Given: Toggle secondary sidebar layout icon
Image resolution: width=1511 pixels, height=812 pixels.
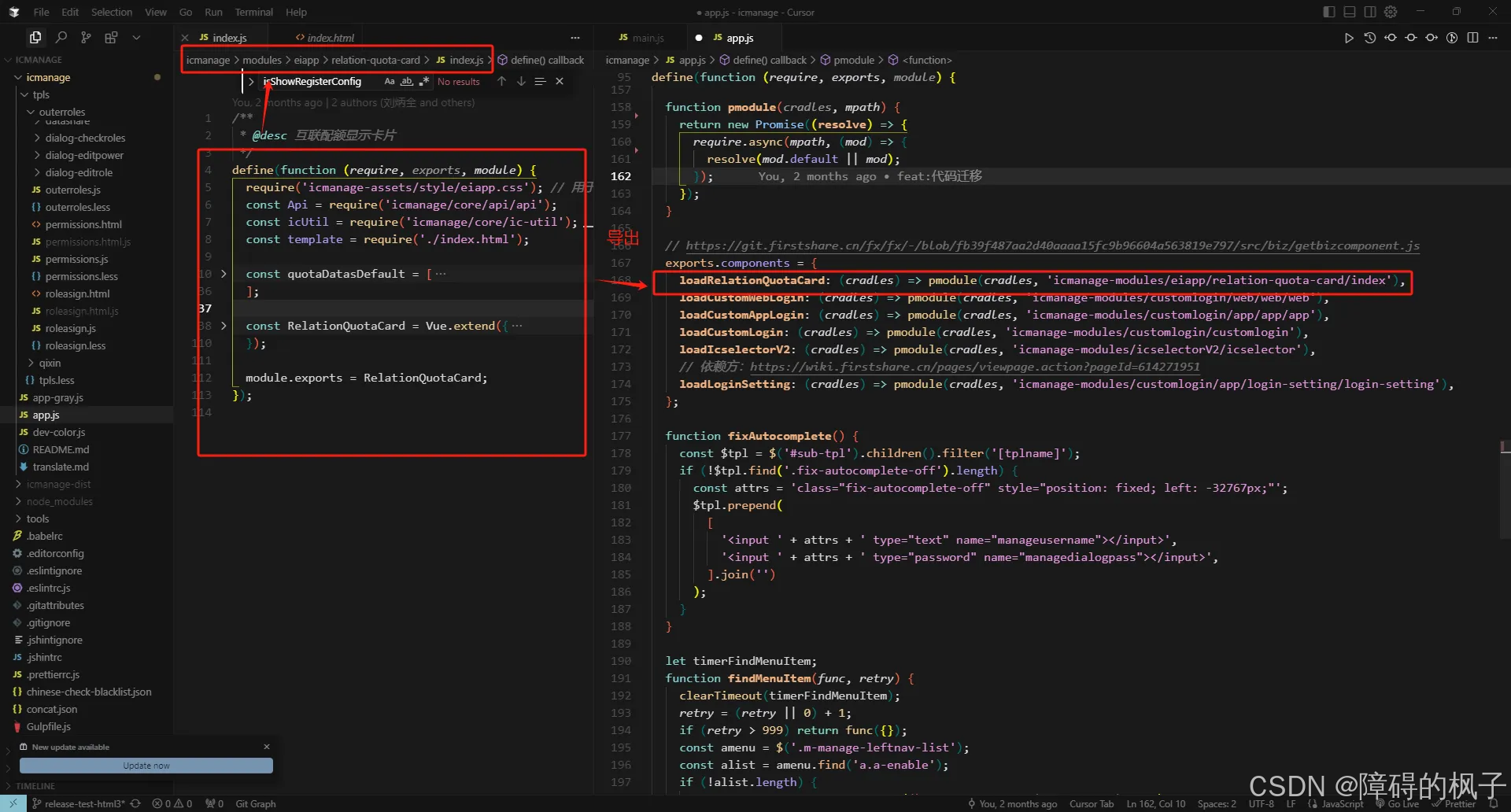Looking at the screenshot, I should 1370,12.
